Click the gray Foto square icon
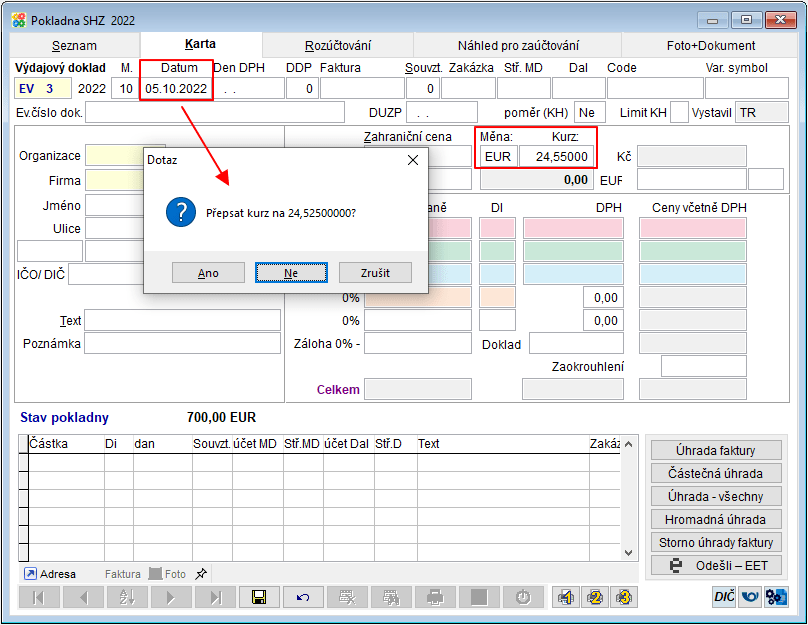808x625 pixels. [155, 573]
